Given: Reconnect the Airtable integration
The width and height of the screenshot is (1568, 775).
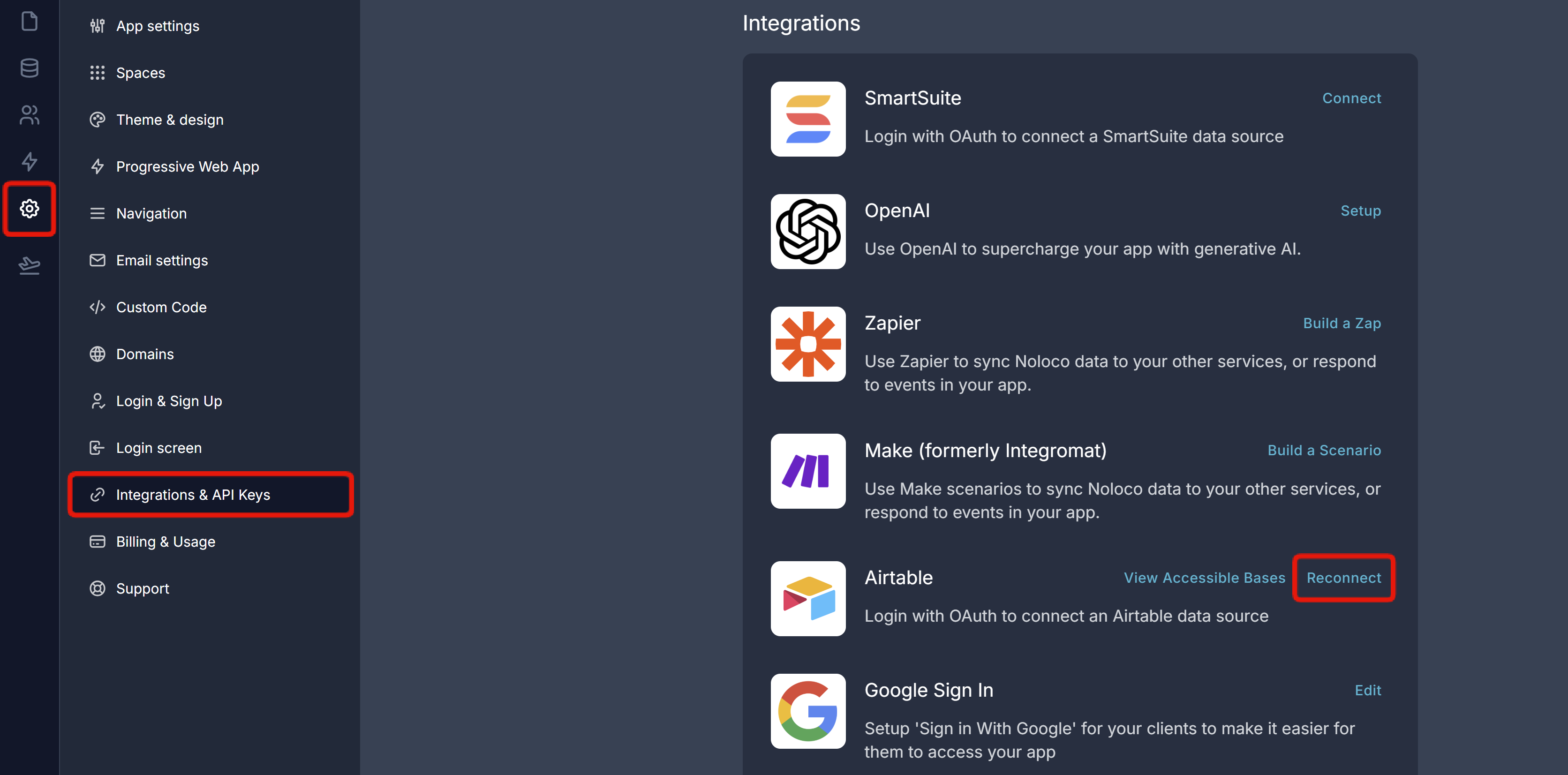Looking at the screenshot, I should point(1343,578).
